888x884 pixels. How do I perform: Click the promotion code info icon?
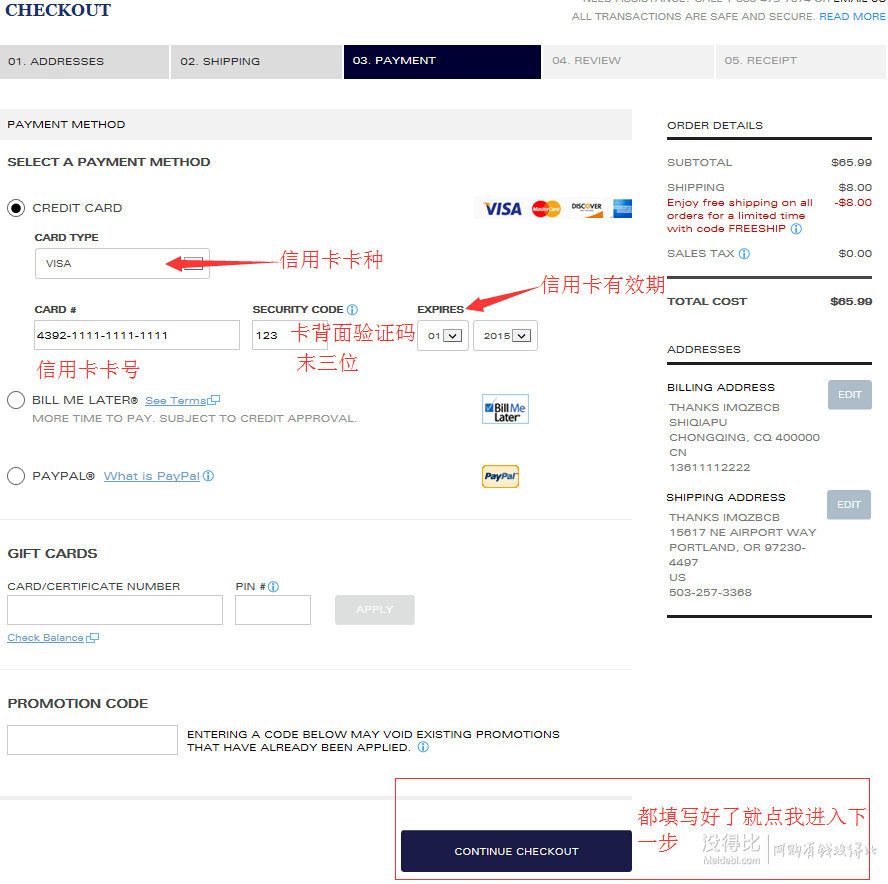tap(423, 747)
